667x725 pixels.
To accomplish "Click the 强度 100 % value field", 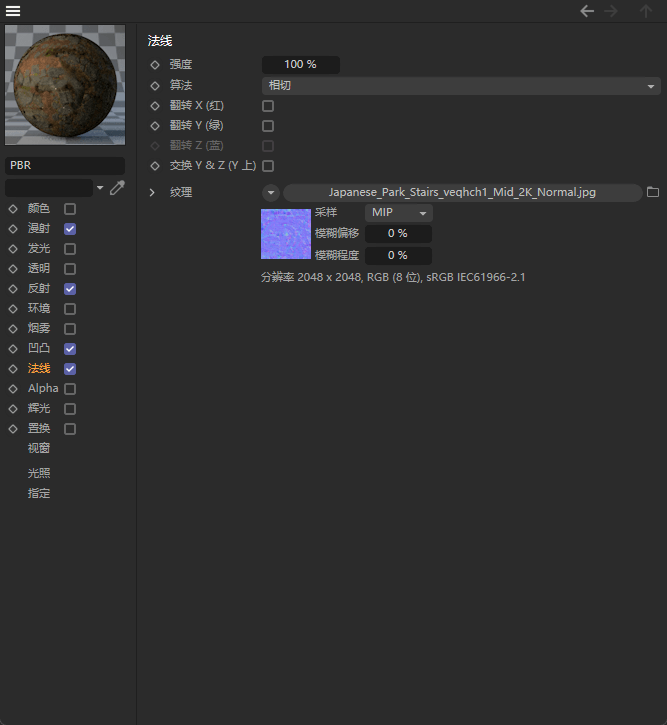I will pos(300,65).
